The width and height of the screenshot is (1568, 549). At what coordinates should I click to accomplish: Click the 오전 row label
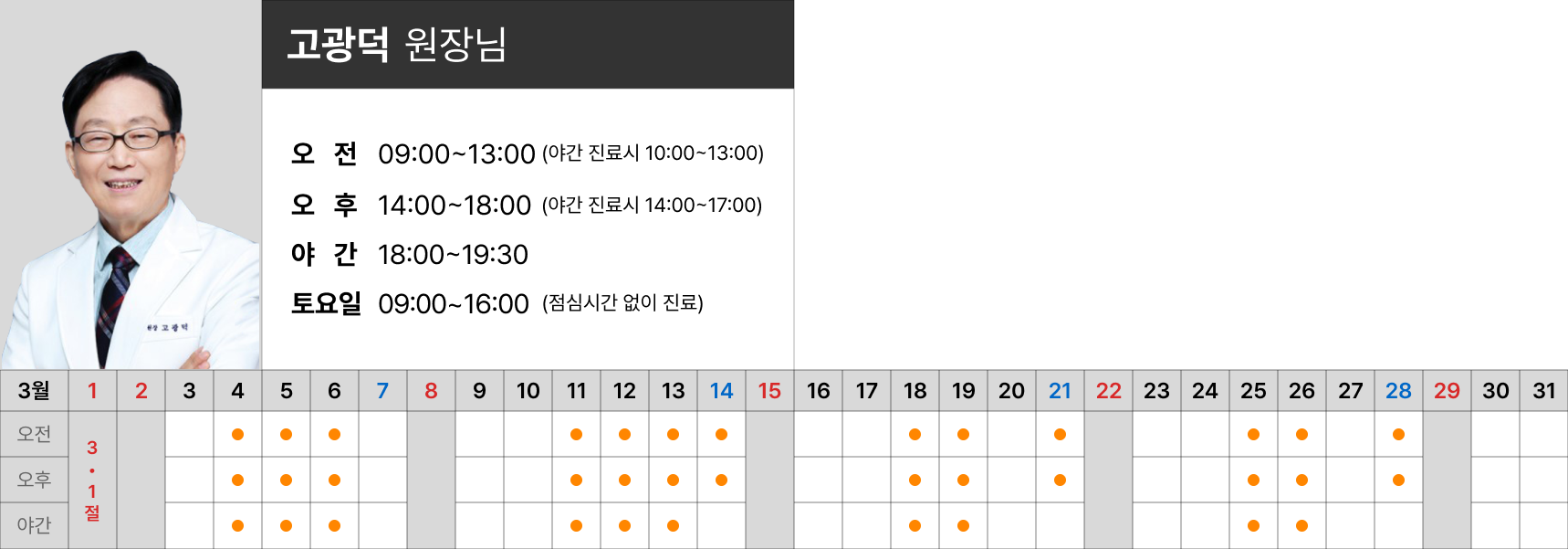click(34, 435)
